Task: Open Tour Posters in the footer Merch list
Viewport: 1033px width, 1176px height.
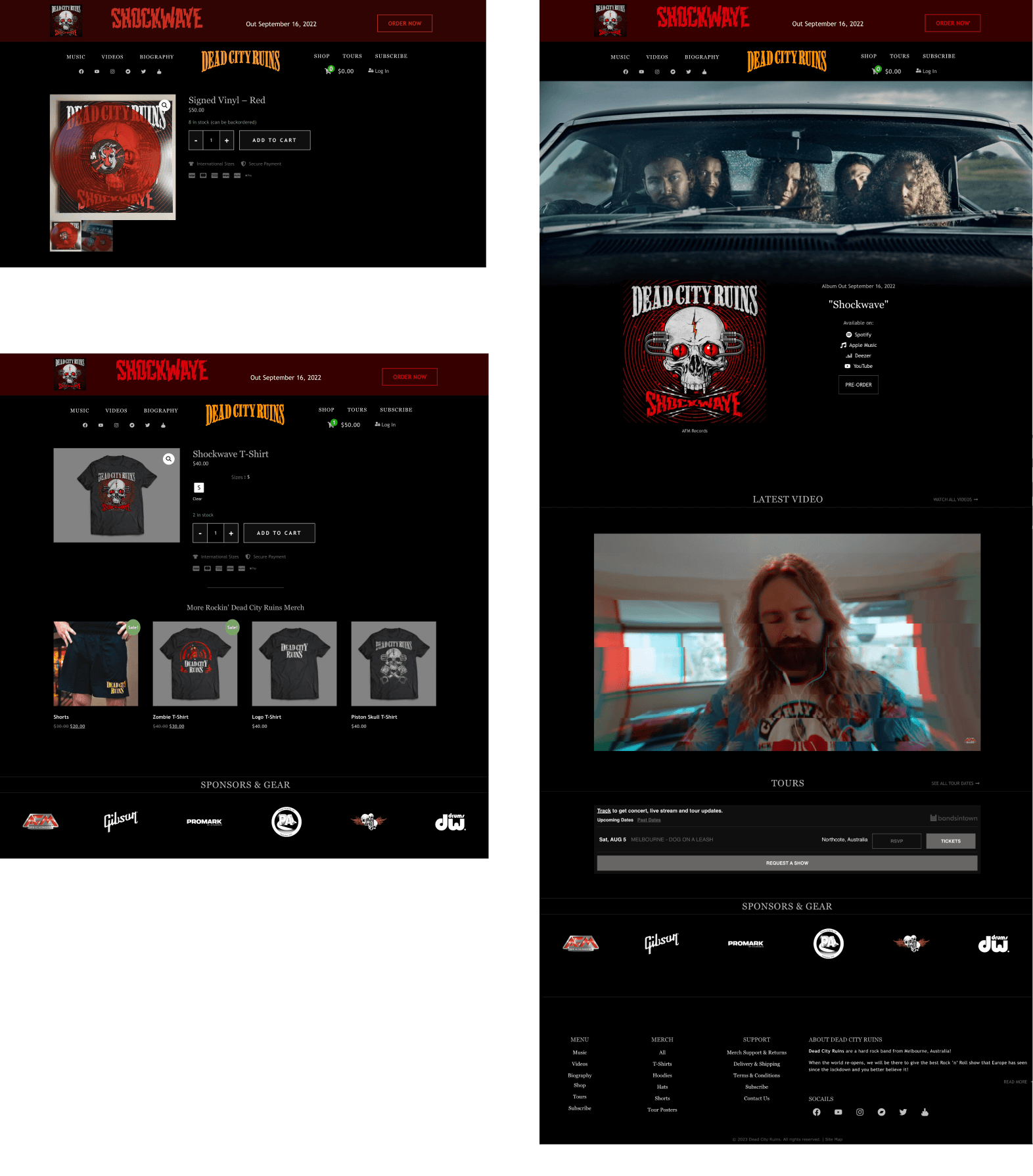Action: (662, 1110)
